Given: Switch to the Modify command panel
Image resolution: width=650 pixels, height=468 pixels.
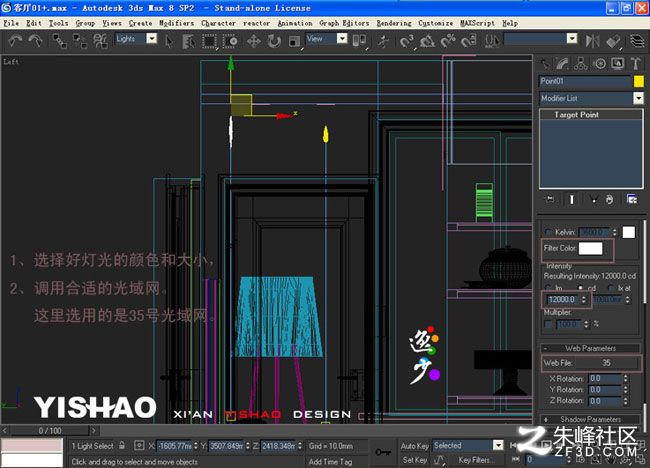Looking at the screenshot, I should (x=563, y=64).
